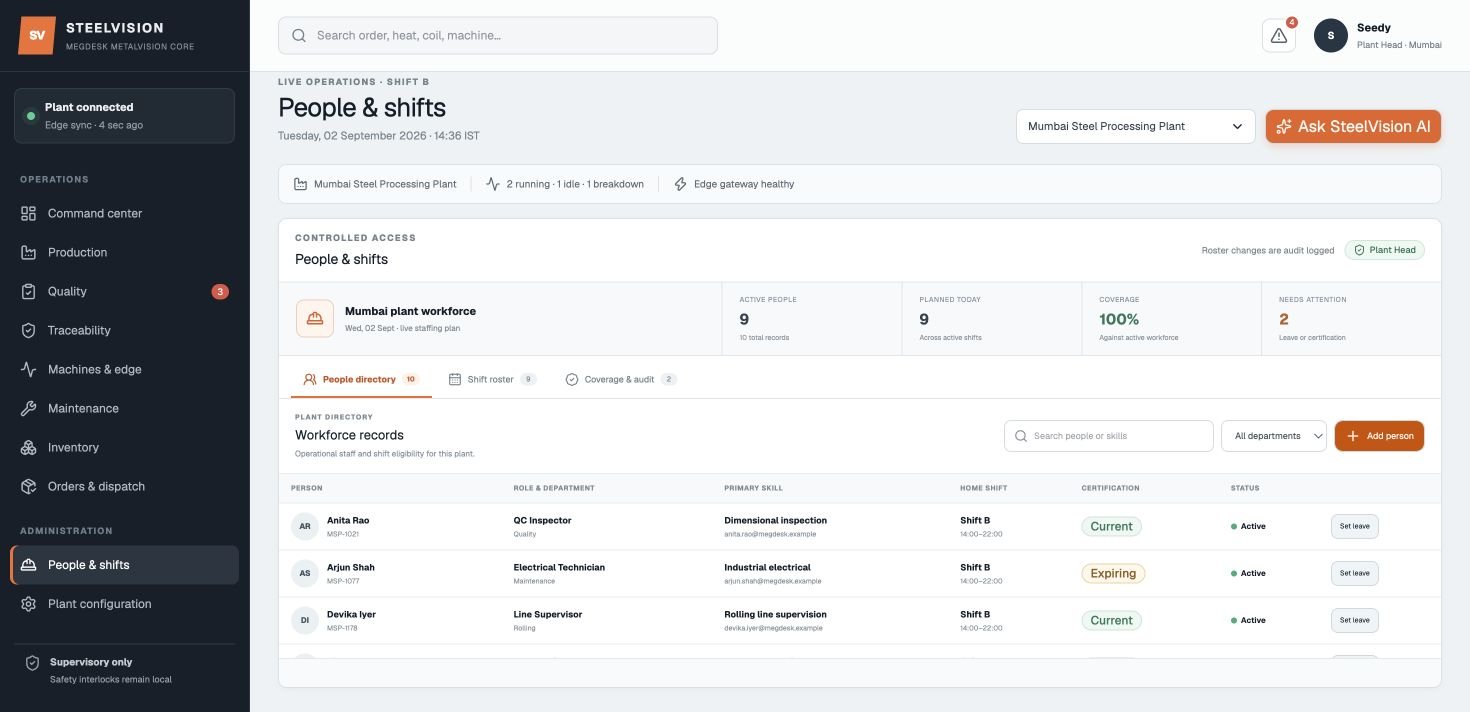Screen dimensions: 1470x712
Task: Click the hard hat workforce icon
Action: click(x=315, y=319)
